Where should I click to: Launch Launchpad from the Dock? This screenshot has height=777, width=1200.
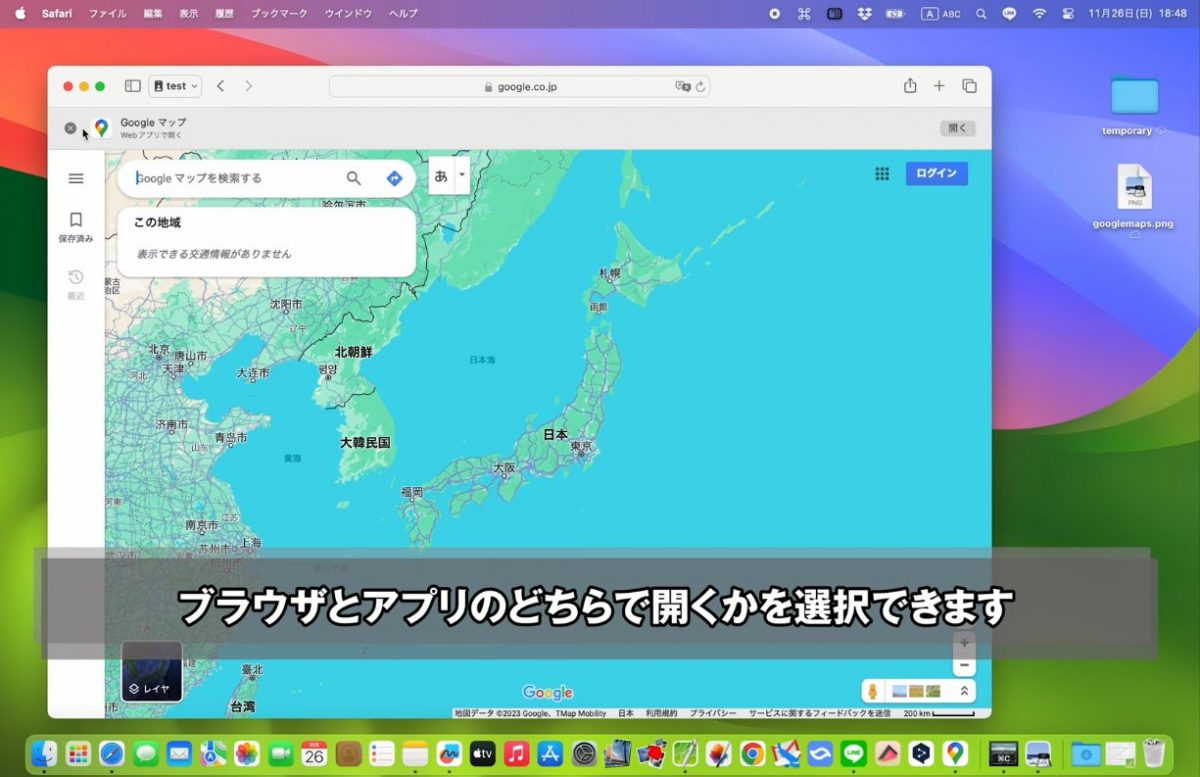coord(78,753)
